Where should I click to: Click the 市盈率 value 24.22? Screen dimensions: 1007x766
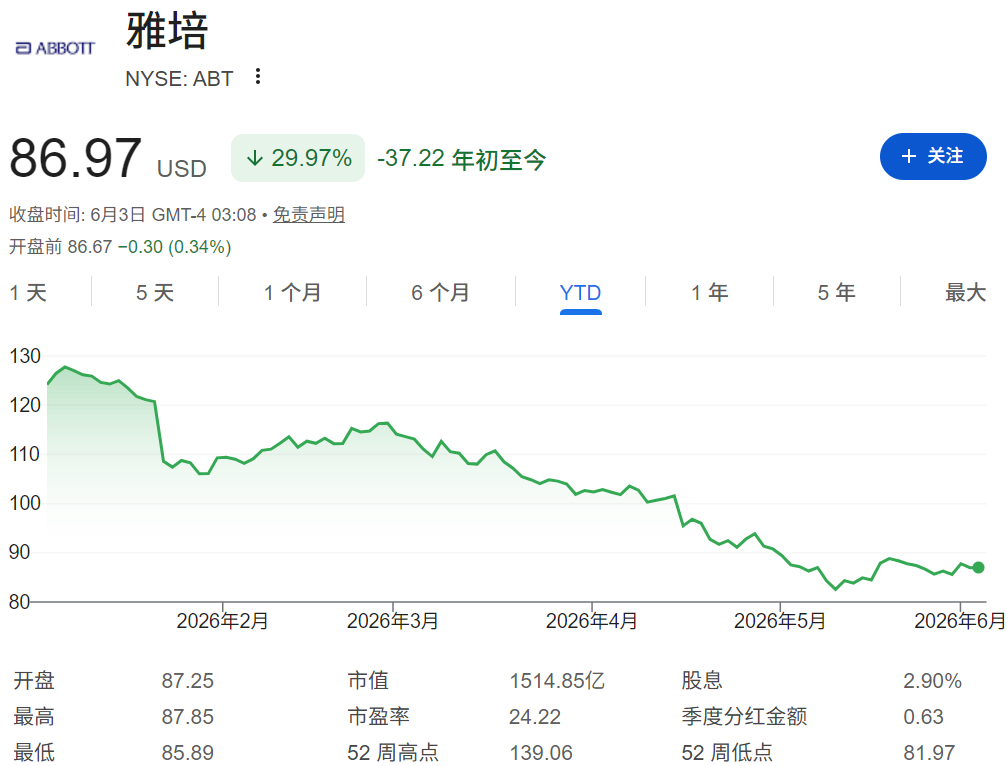click(535, 717)
